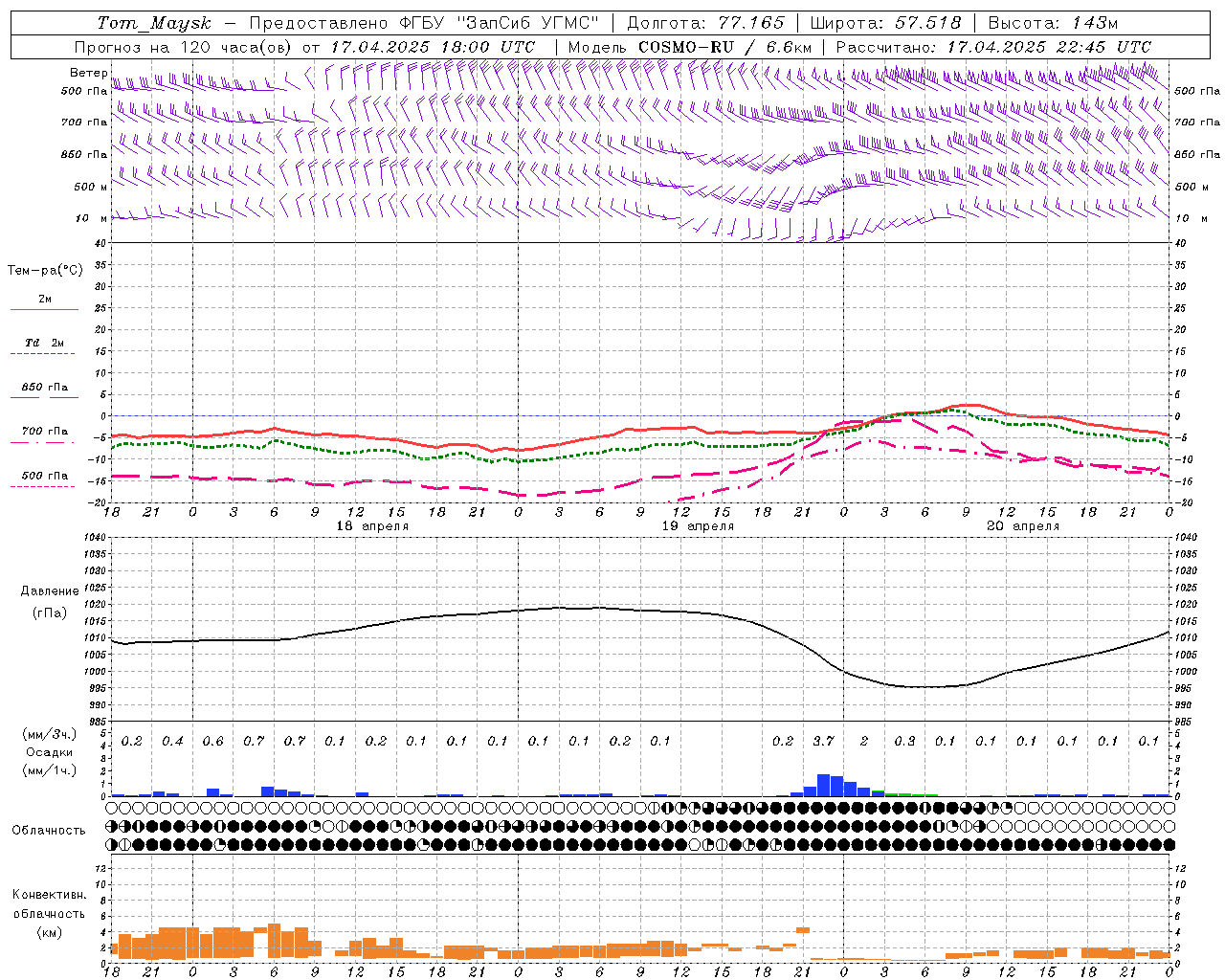1225x980 pixels.
Task: Click the Конвективн. label of convection panel
Action: [49, 895]
